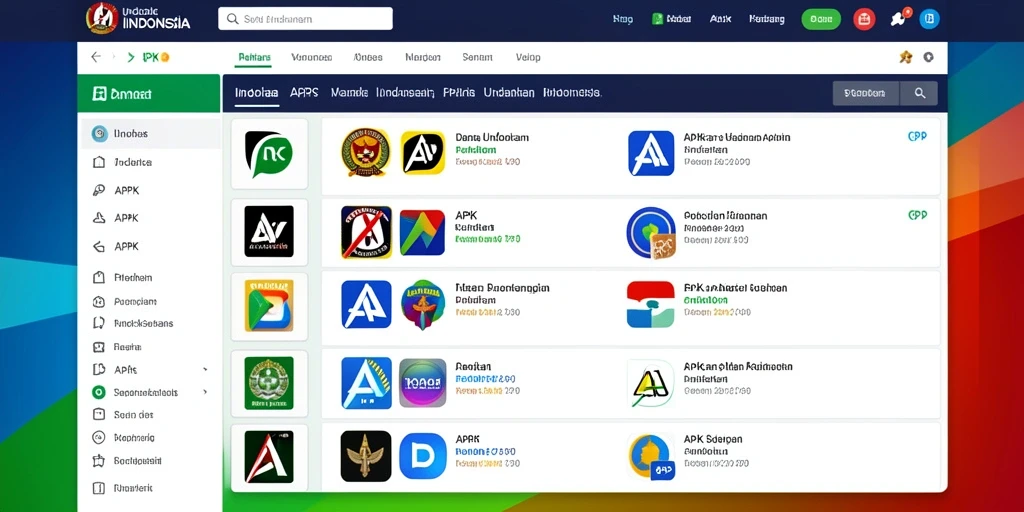
Task: Select Unobes in the sidebar
Action: (x=150, y=134)
